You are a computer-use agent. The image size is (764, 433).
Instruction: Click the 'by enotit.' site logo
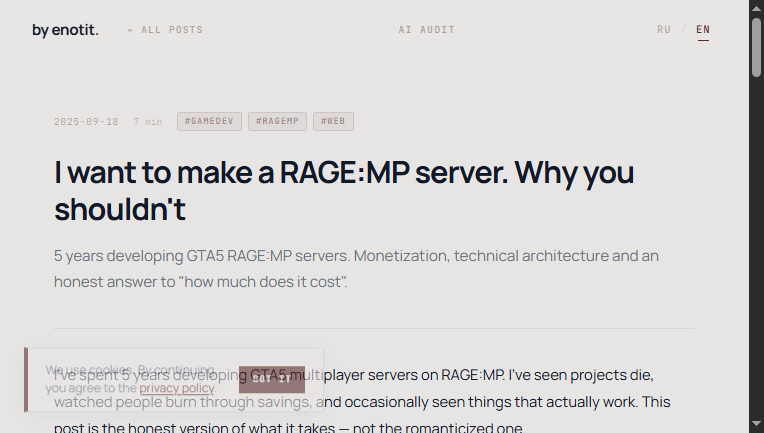(x=65, y=30)
